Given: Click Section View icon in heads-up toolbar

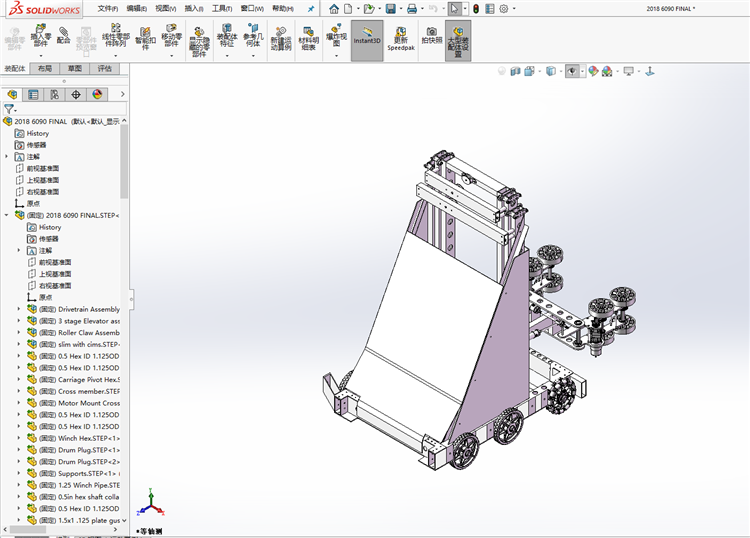Looking at the screenshot, I should (515, 72).
